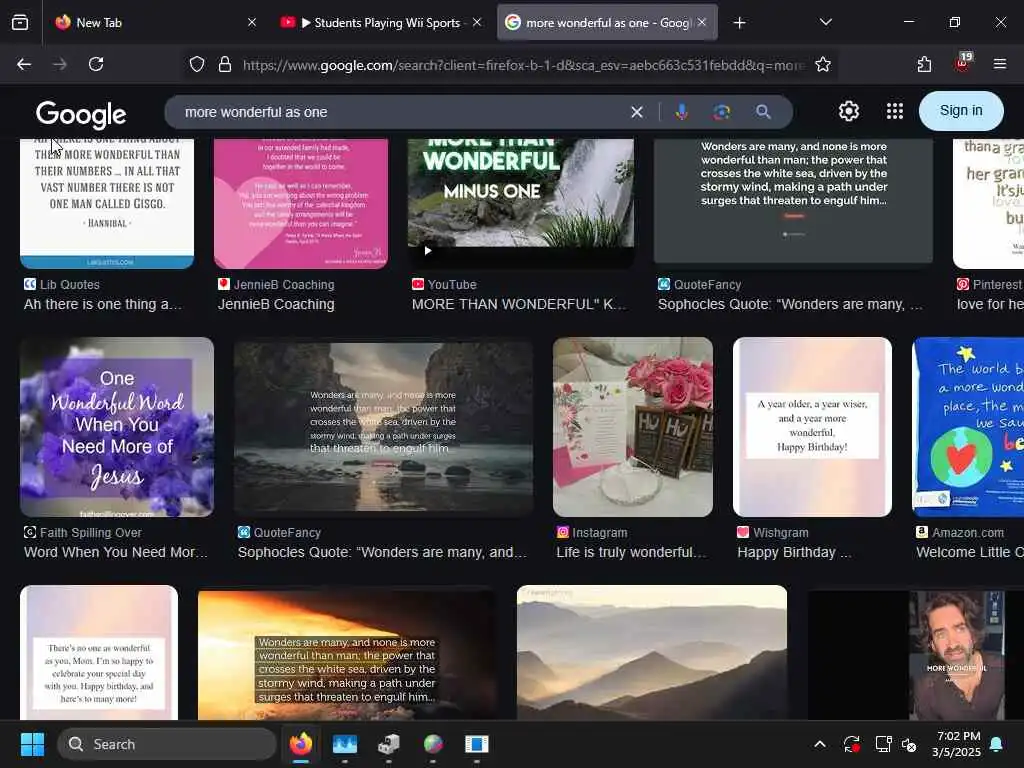Open Firefox View recent browsing icon

click(x=20, y=22)
